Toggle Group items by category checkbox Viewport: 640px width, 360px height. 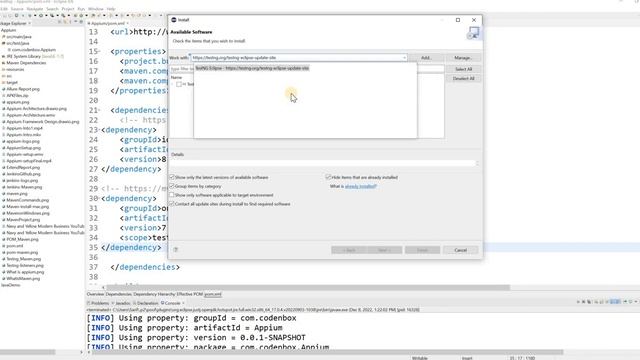point(172,186)
